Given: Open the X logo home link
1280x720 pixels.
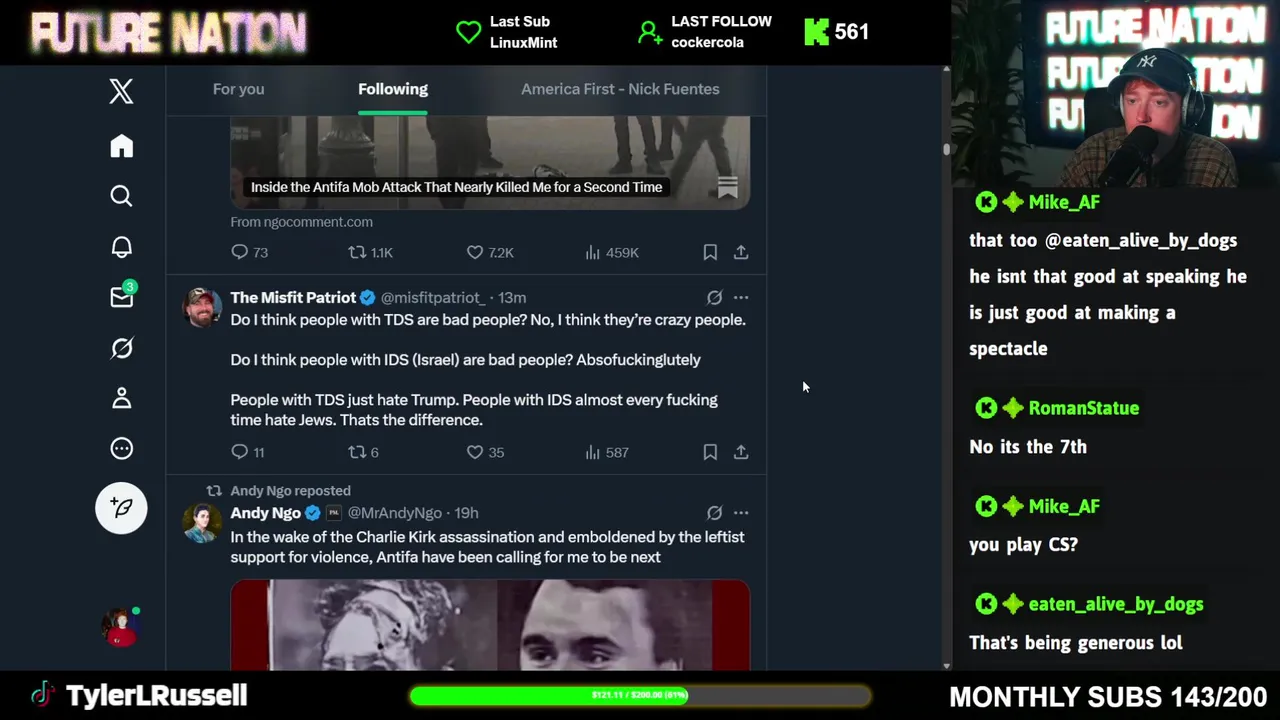Looking at the screenshot, I should [121, 91].
